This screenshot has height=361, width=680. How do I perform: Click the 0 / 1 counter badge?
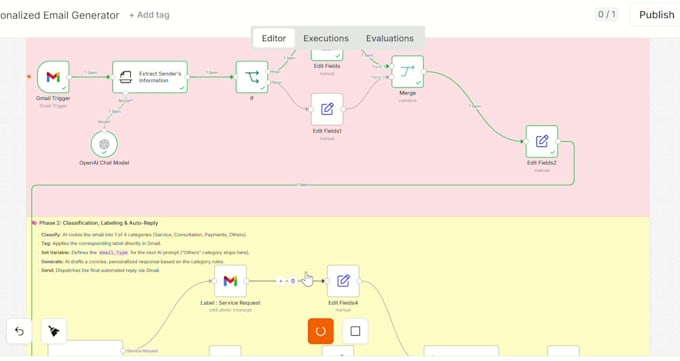606,14
